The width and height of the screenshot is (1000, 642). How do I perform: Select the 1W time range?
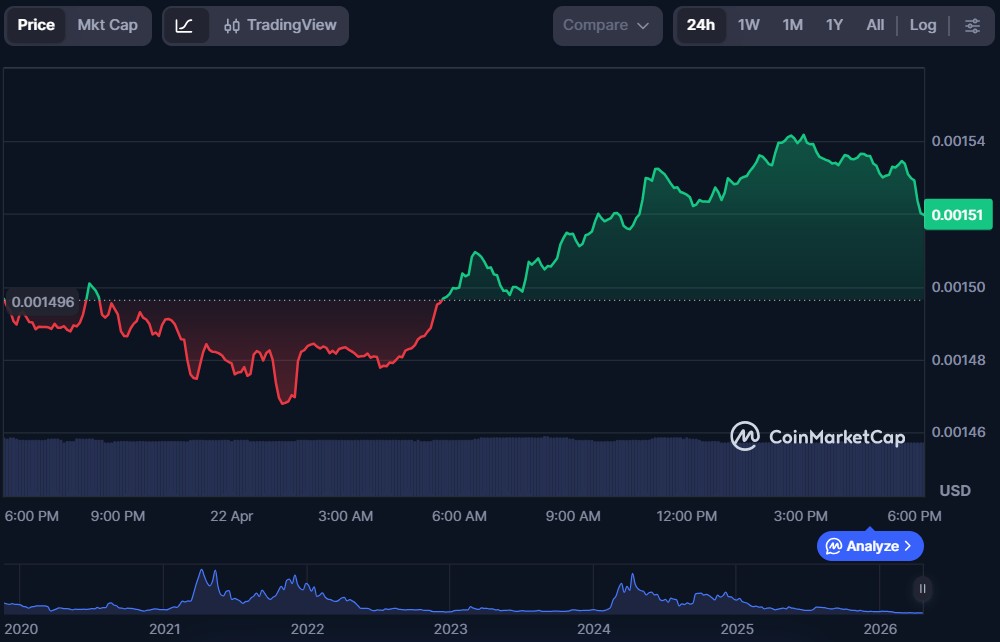point(749,25)
